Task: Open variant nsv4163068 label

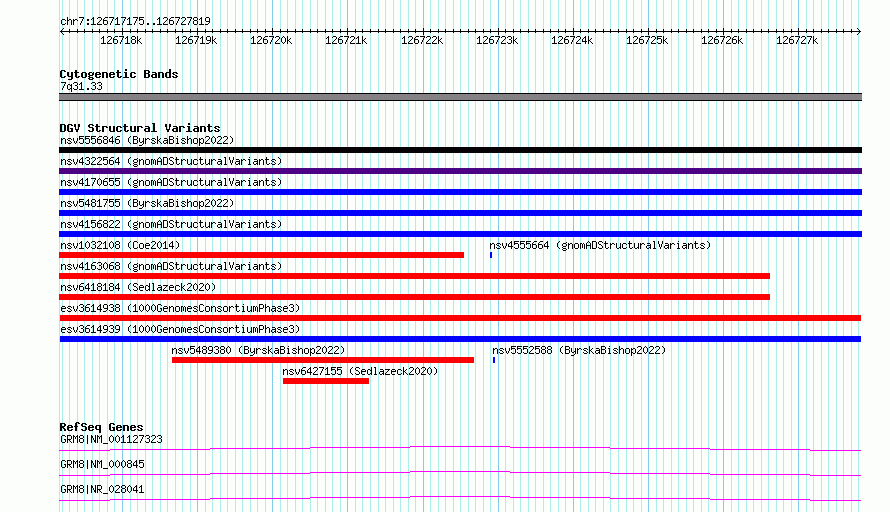Action: pos(171,266)
